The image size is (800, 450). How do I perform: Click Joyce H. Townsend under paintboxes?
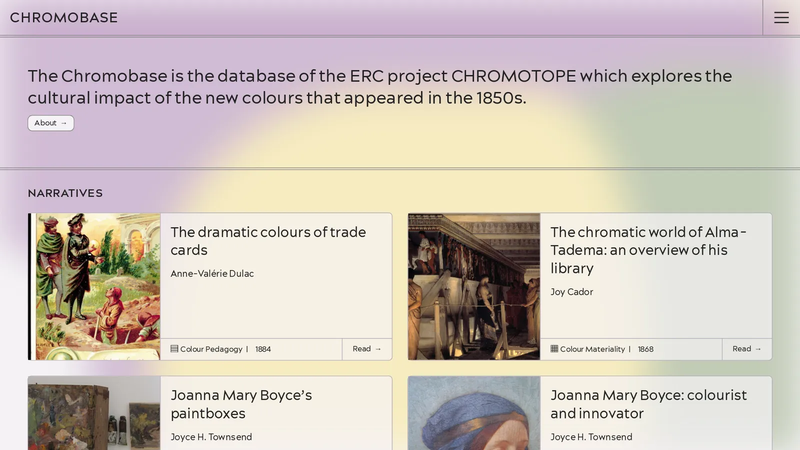[x=211, y=437]
